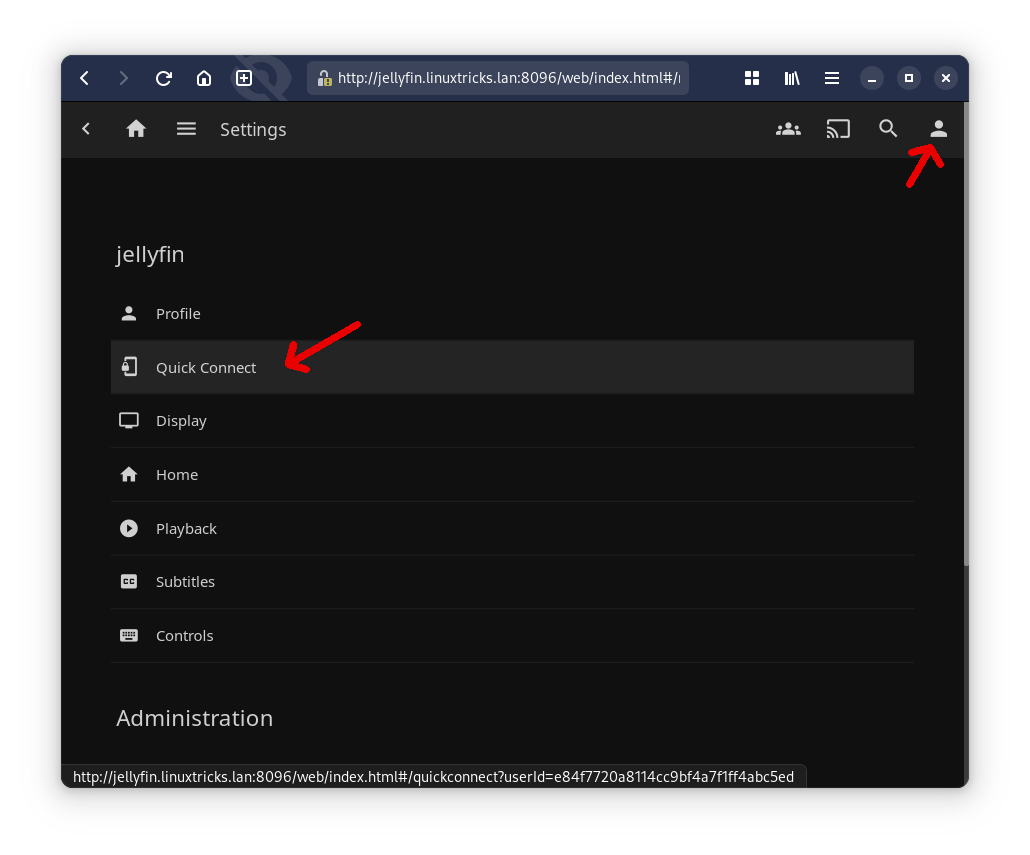This screenshot has width=1030, height=855.
Task: Open the Display settings entry
Action: (x=512, y=421)
